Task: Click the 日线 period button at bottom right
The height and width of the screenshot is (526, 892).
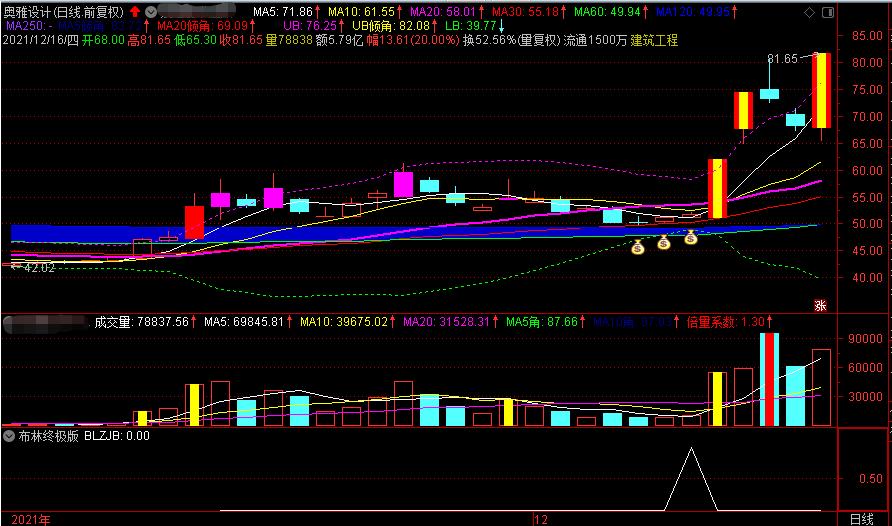Action: (x=861, y=519)
